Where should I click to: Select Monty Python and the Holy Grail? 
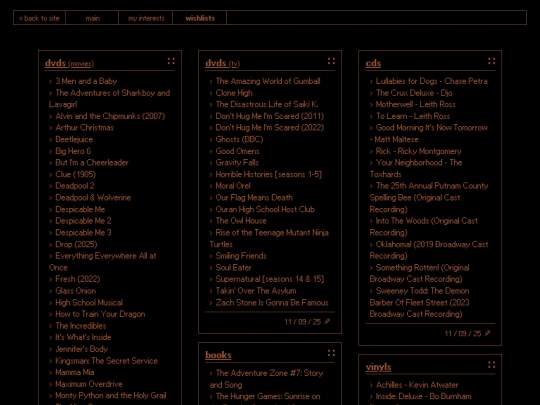tap(111, 395)
